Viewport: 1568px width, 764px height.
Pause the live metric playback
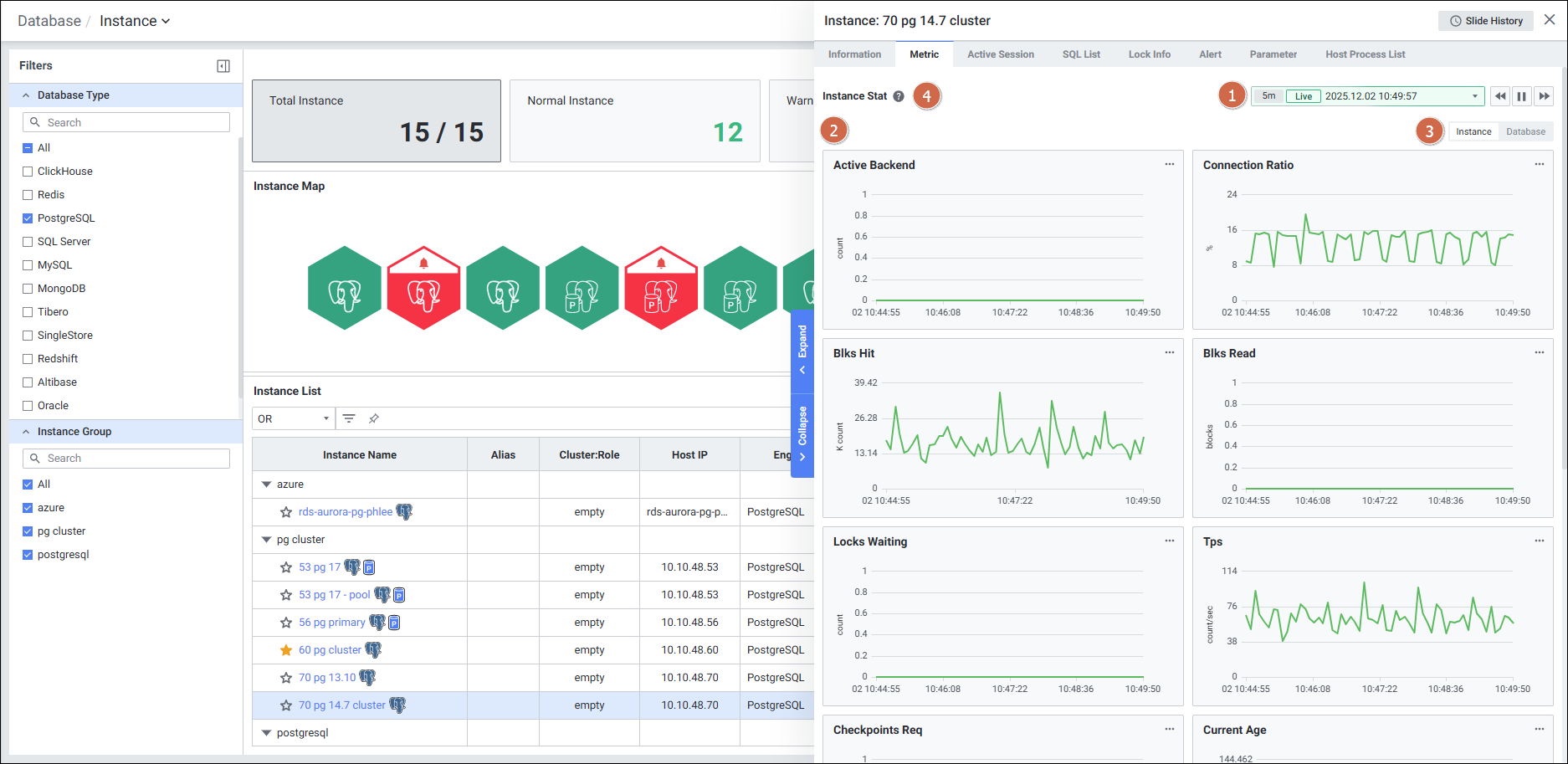(1522, 96)
